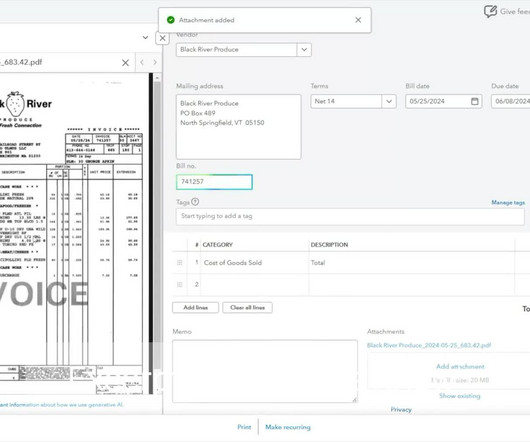
Task: Click the green check success icon
Action: (x=171, y=20)
